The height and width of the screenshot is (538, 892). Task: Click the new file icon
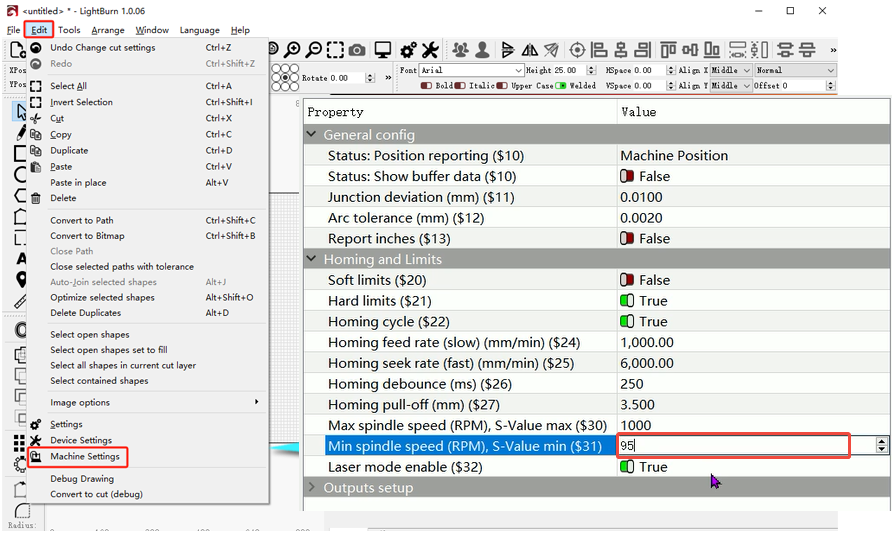click(x=17, y=50)
